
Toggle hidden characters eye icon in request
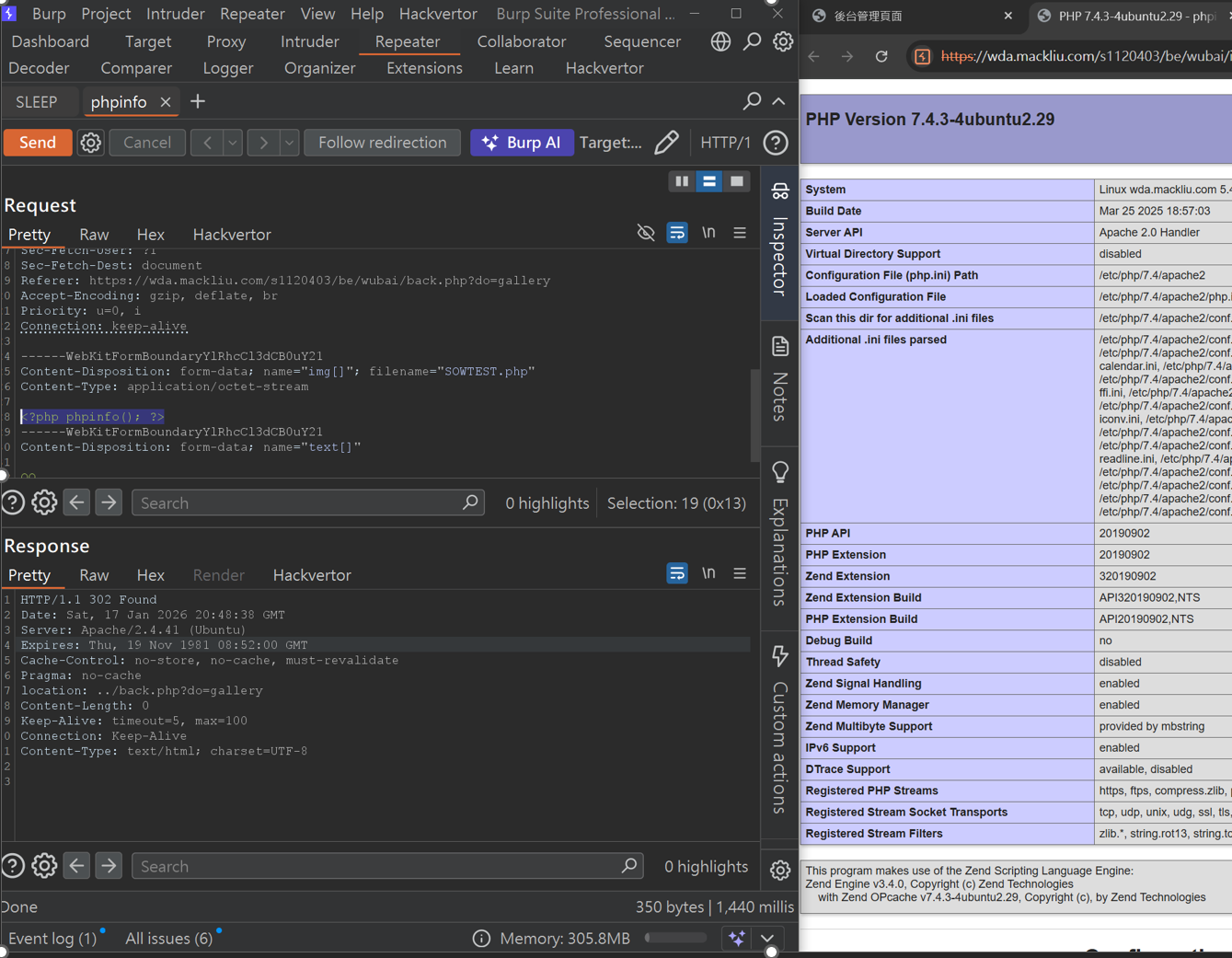pos(646,233)
